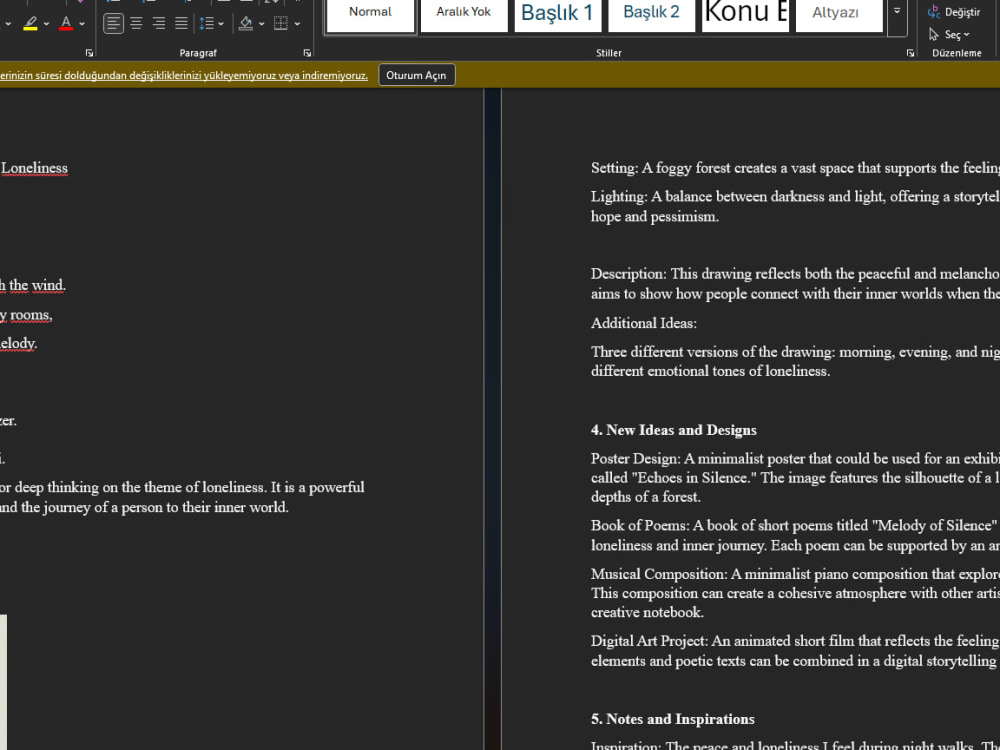Click the Lighting: paragraph start
The image size is (1000, 750).
click(x=618, y=196)
